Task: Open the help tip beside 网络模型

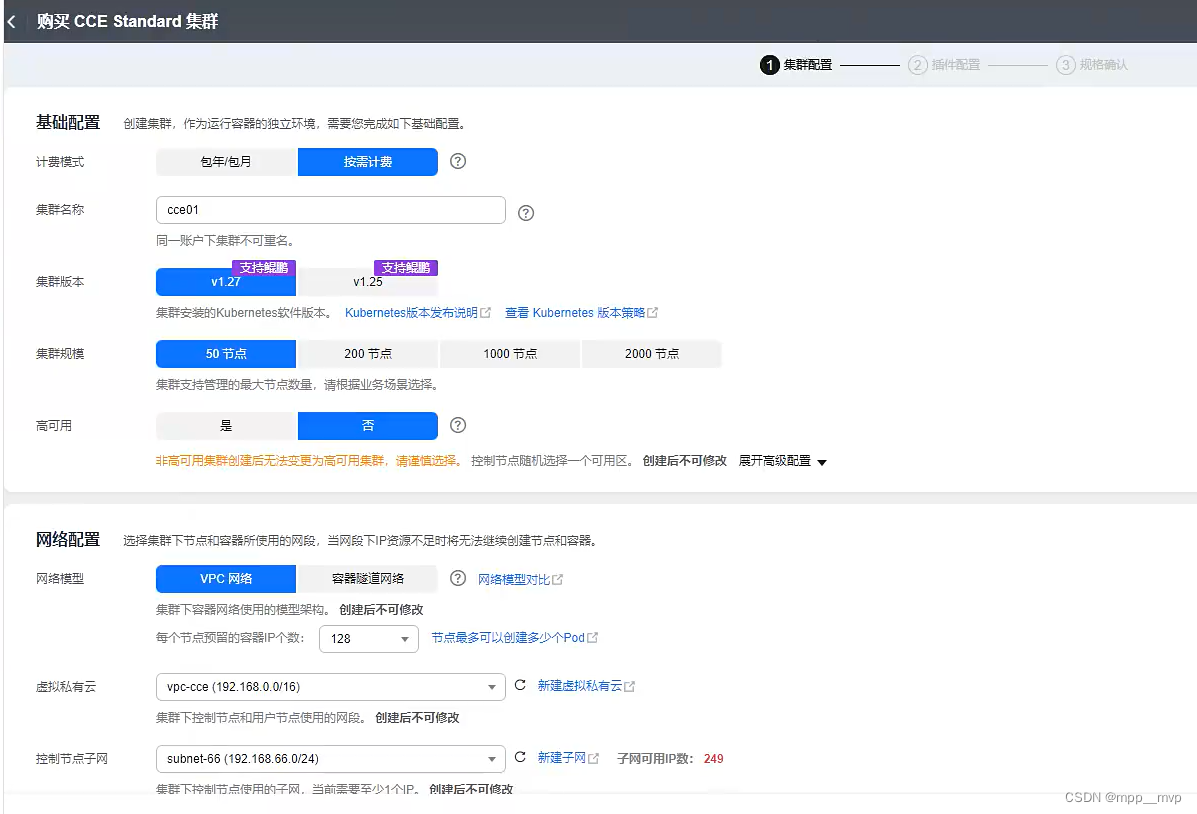Action: pos(457,578)
